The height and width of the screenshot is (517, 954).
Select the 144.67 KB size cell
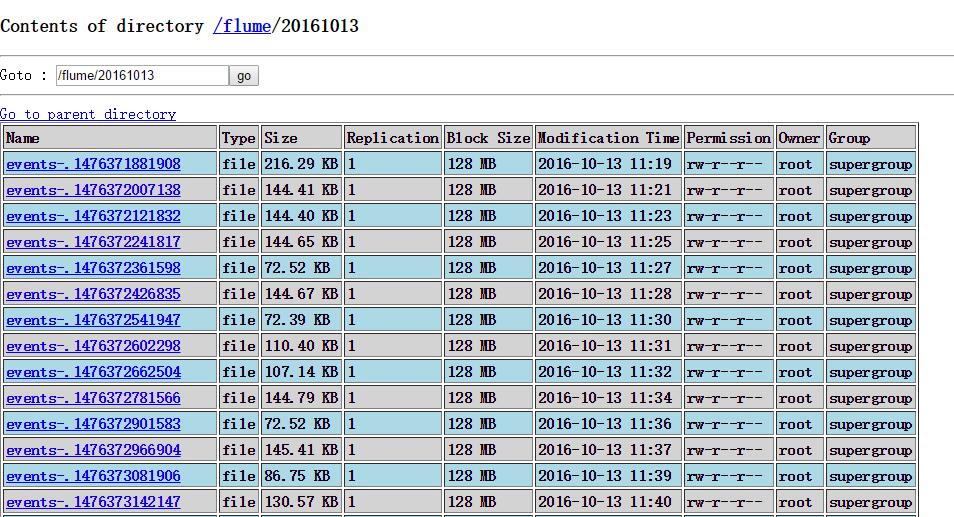[301, 294]
